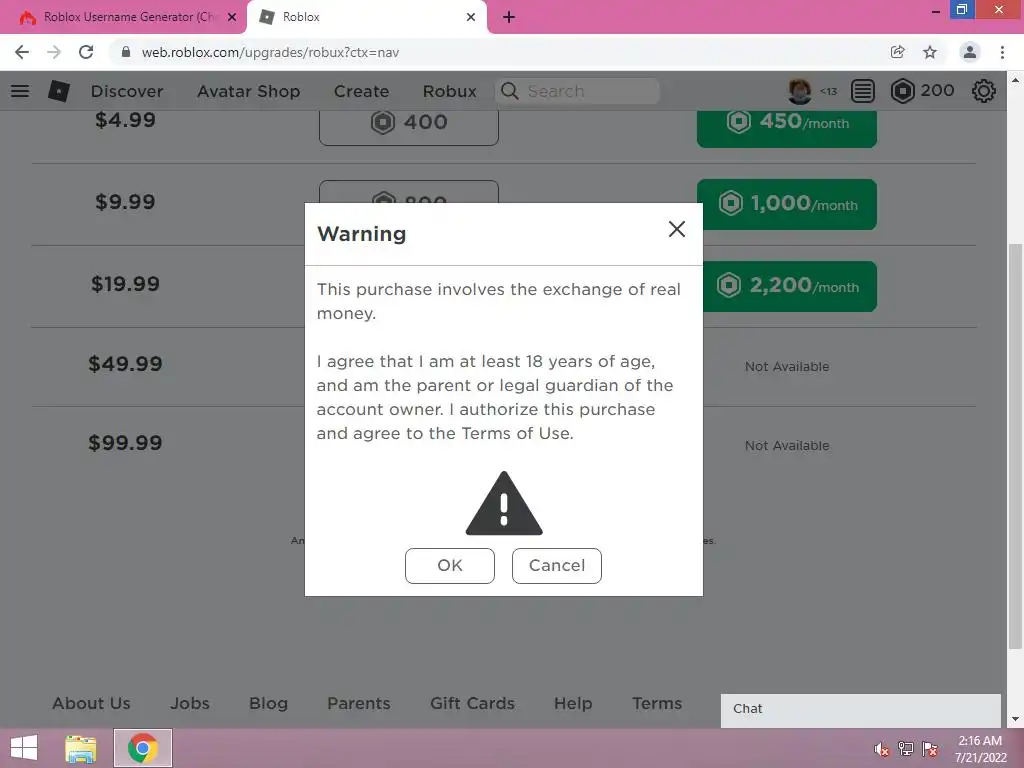Click the $49.99 price text

coord(125,364)
